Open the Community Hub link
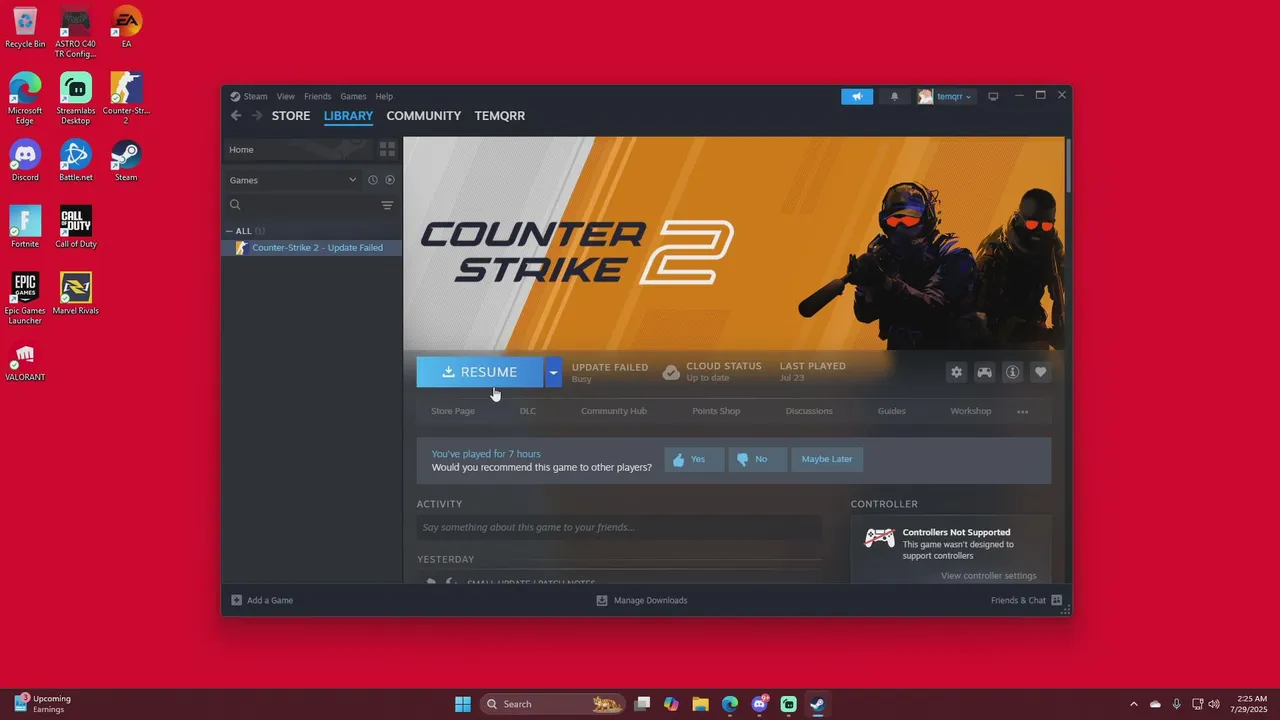Screen dimensions: 1280x720 point(614,411)
